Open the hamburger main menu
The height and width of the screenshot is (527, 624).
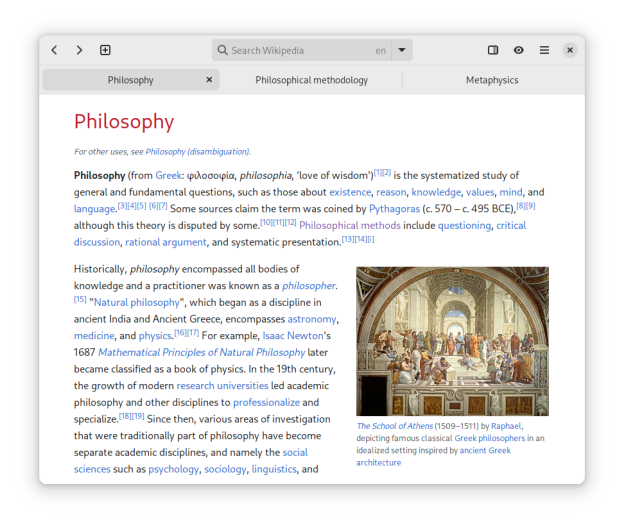(x=544, y=50)
